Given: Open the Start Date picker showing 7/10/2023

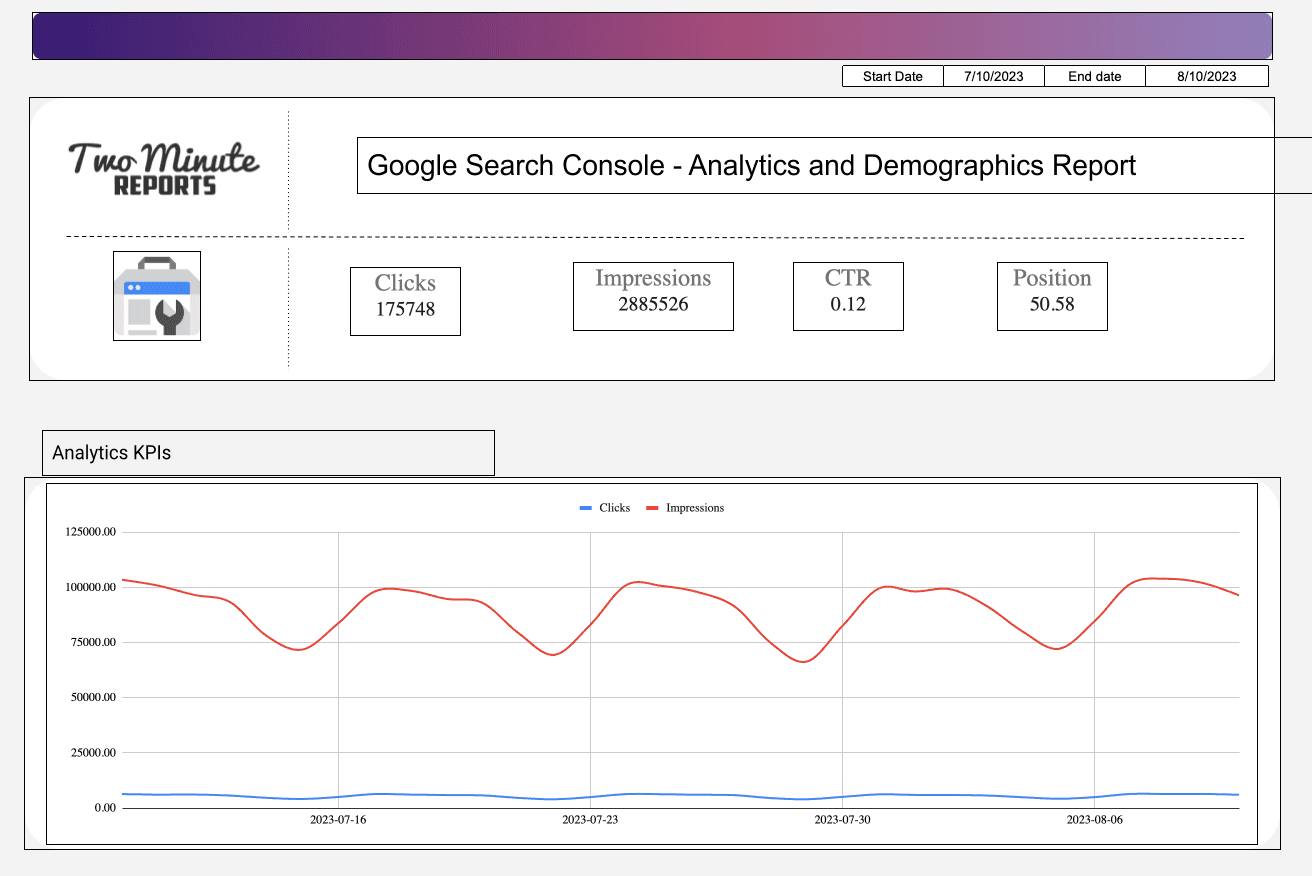Looking at the screenshot, I should point(994,75).
